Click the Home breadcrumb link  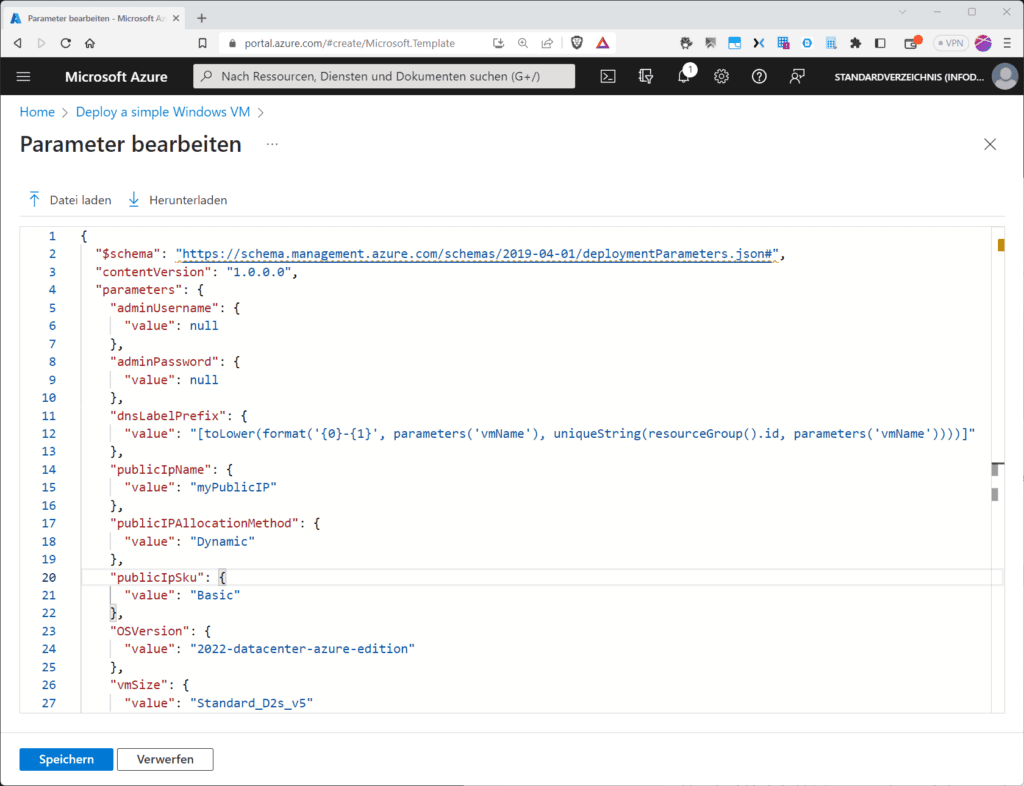click(37, 112)
